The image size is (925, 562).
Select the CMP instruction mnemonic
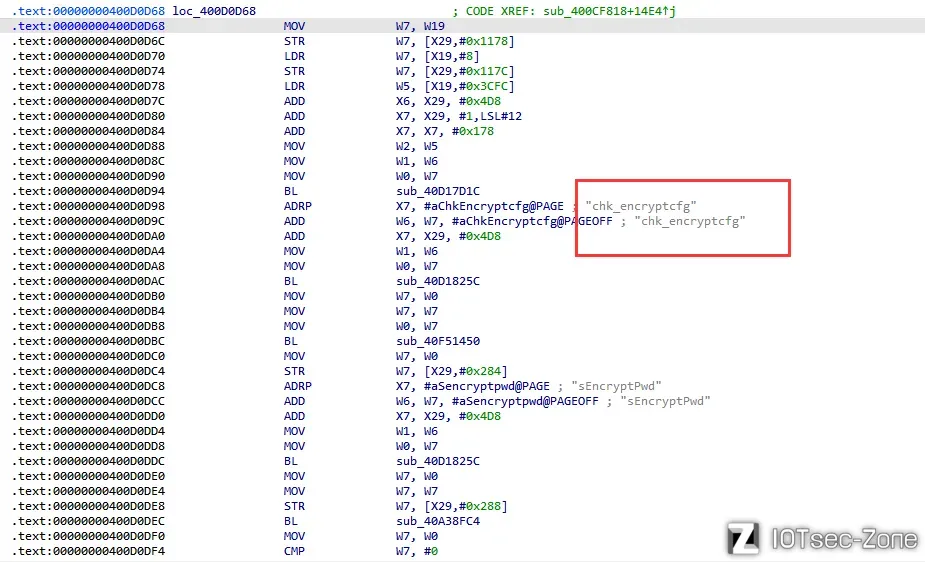pos(294,551)
